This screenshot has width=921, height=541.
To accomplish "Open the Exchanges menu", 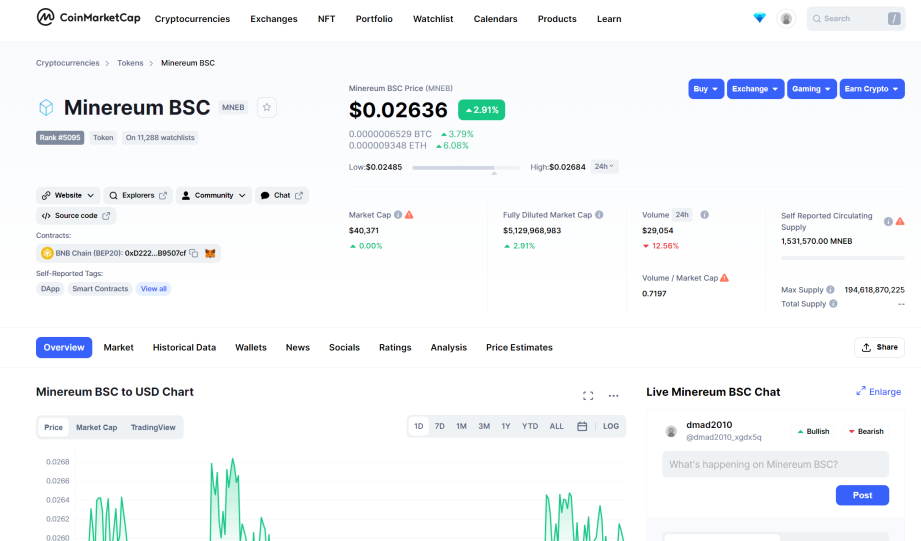I will 274,19.
